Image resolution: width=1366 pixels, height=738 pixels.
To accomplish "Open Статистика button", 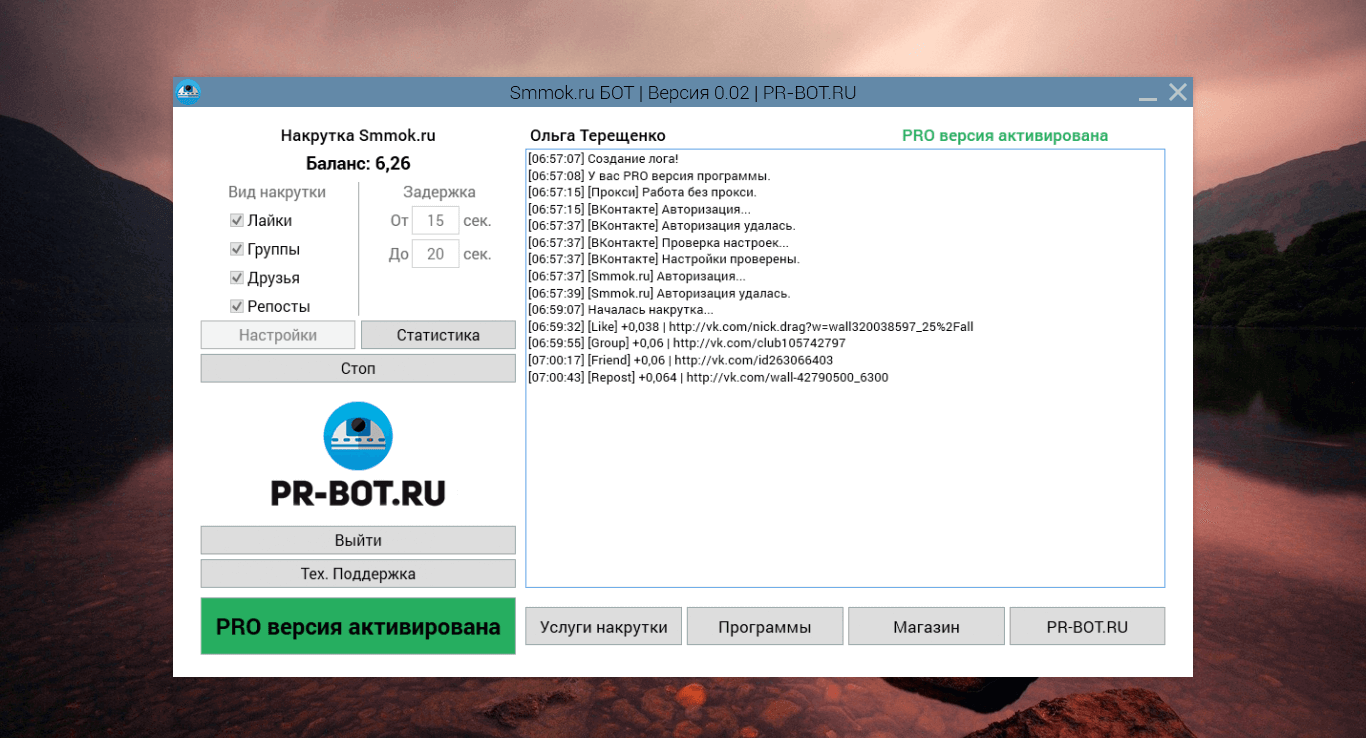I will (x=438, y=335).
